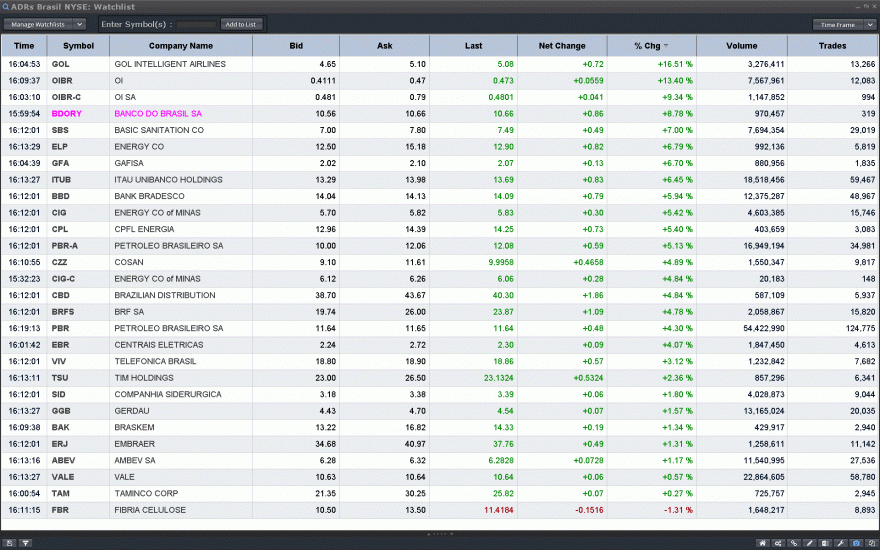Click AMBEV SA company name
The width and height of the screenshot is (880, 550).
pos(135,460)
